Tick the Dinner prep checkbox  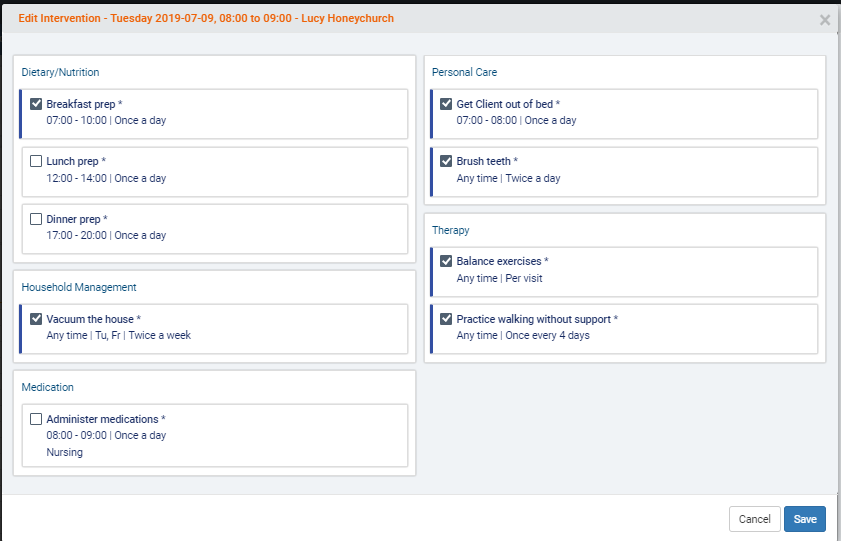point(36,219)
